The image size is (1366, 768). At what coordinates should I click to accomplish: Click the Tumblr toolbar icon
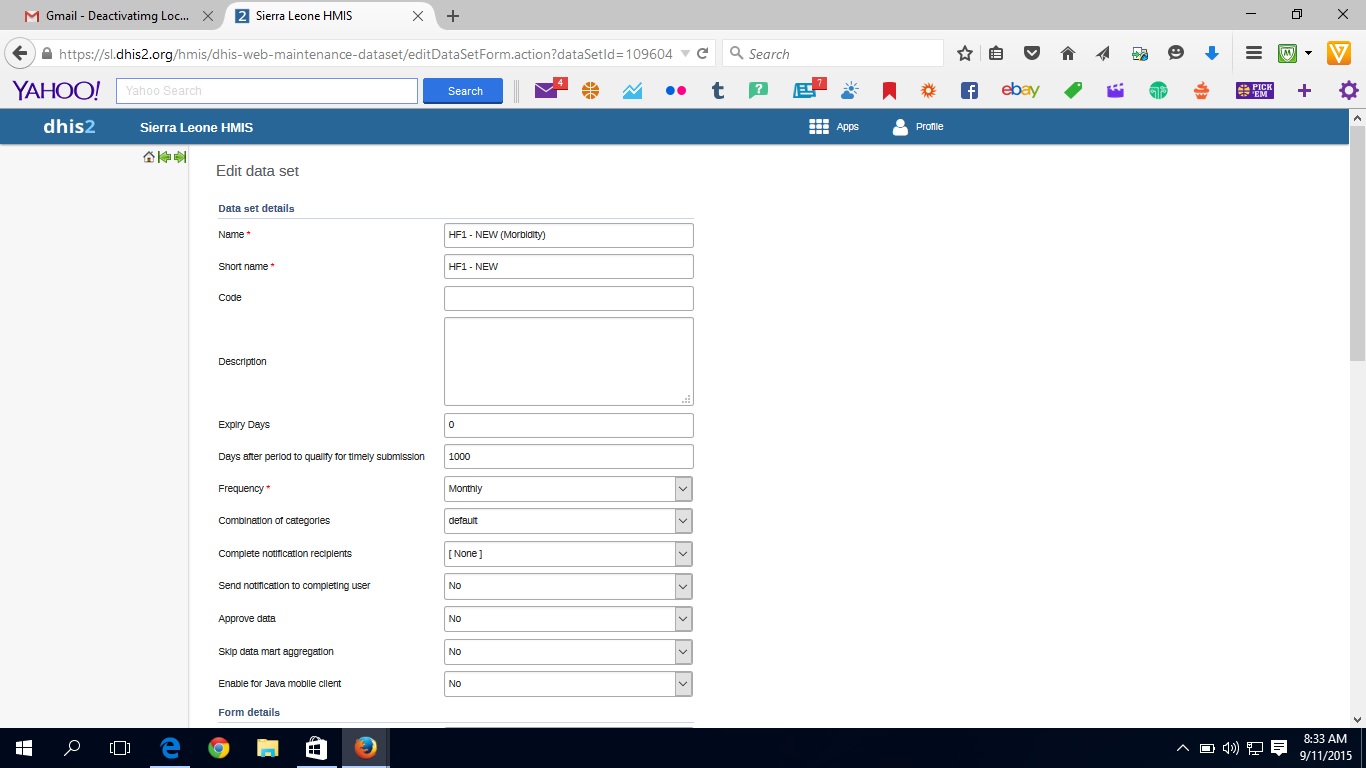[717, 91]
